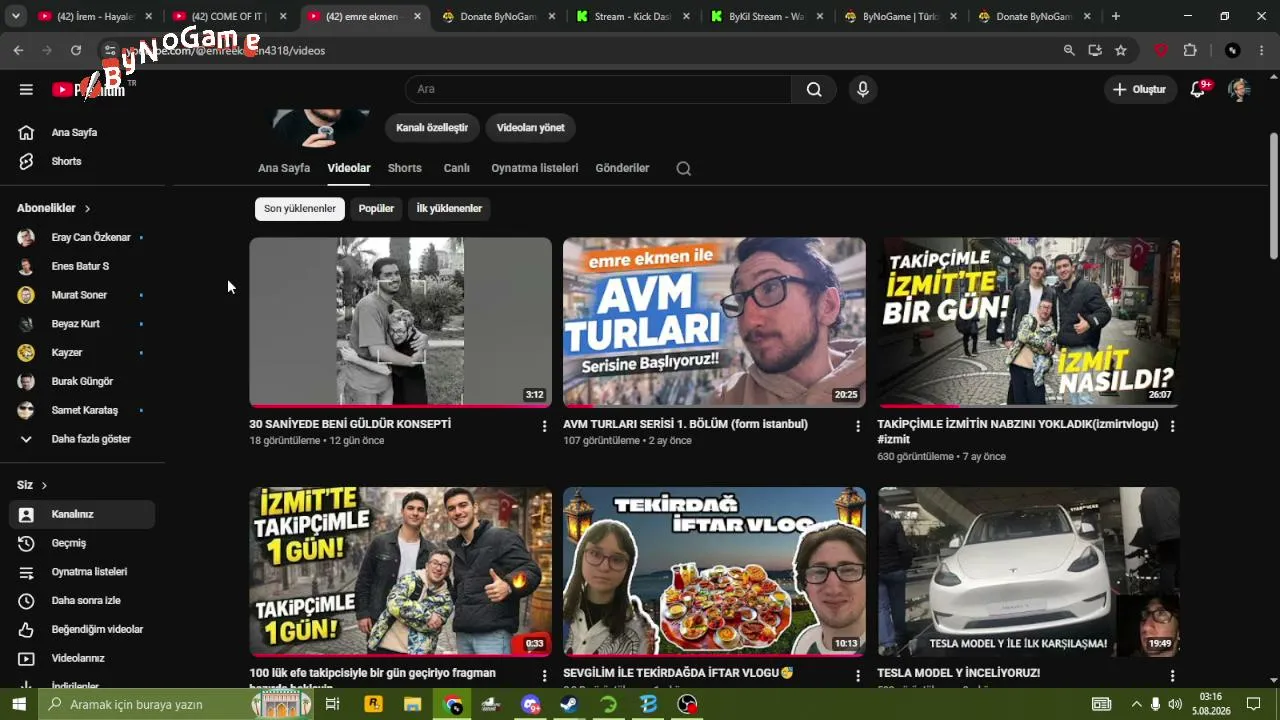
Task: Open a new browser tab
Action: (1116, 16)
